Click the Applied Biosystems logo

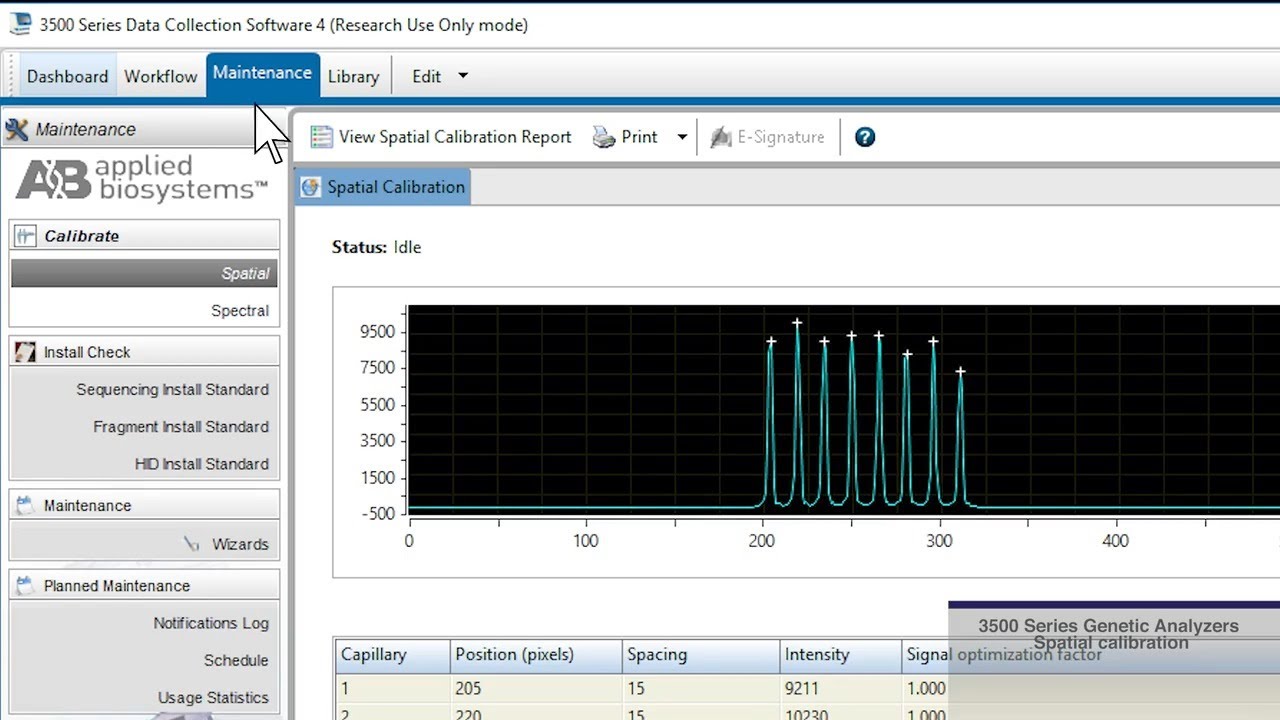tap(142, 180)
